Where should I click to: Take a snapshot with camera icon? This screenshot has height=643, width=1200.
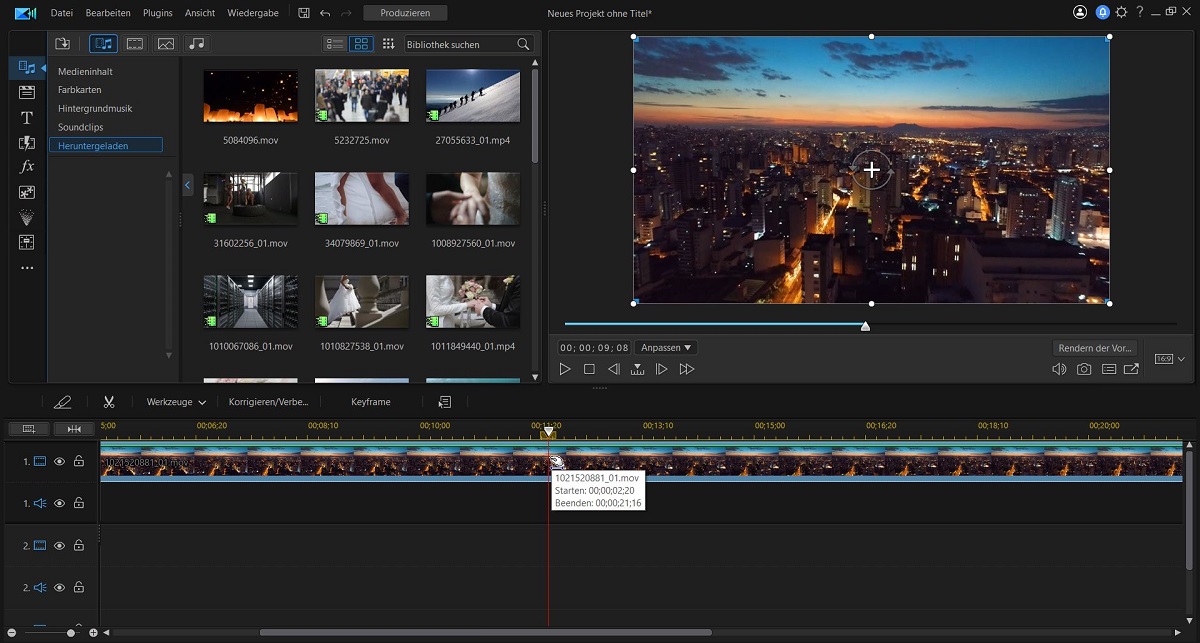(x=1084, y=369)
